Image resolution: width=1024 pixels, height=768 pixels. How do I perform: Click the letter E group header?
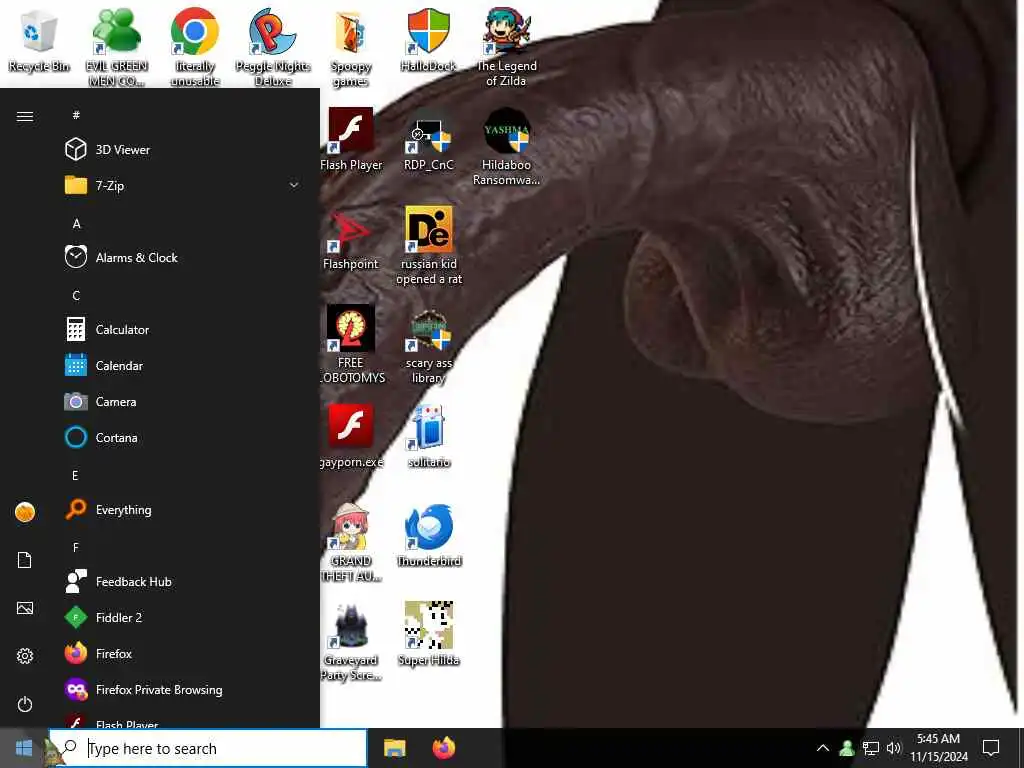click(x=75, y=475)
